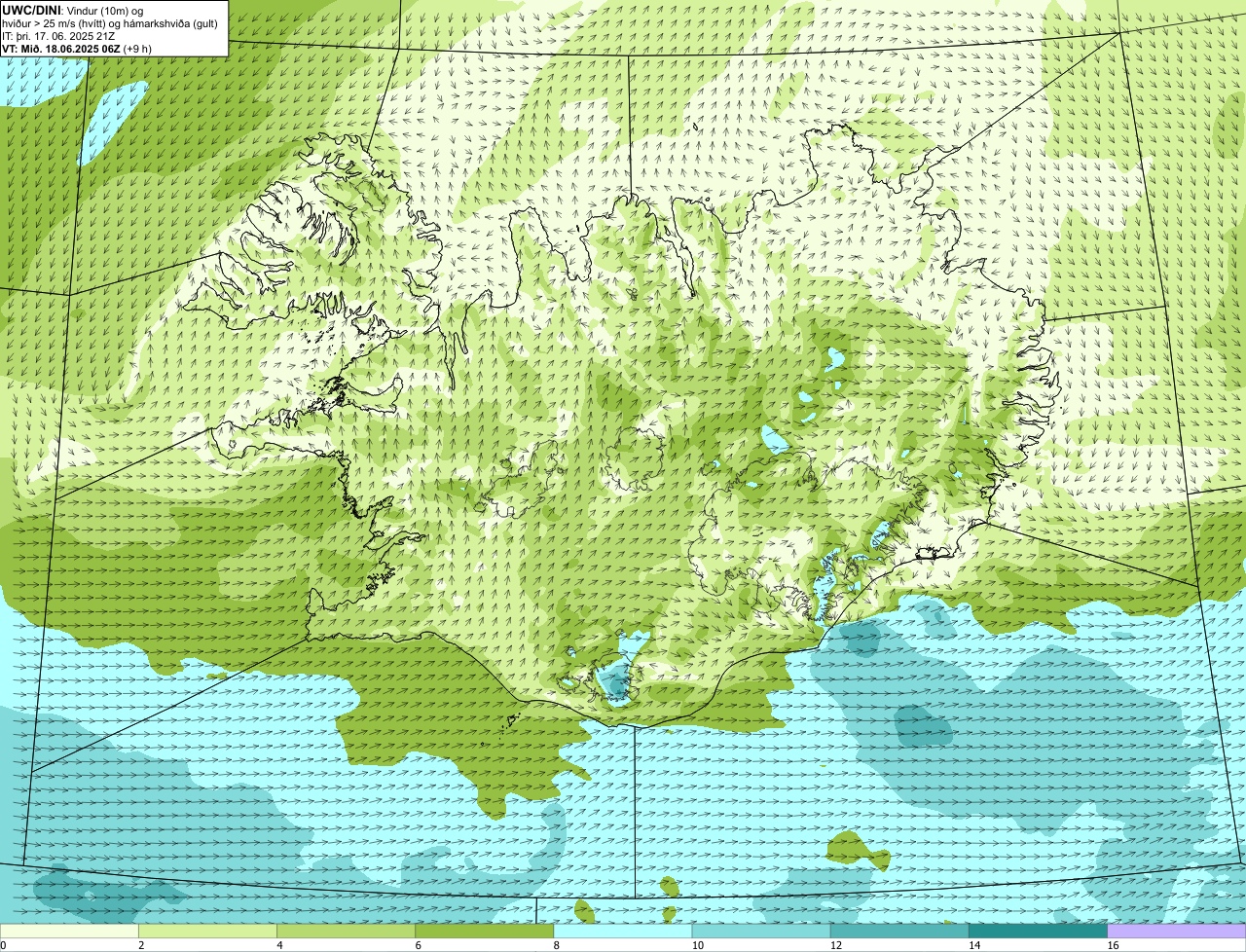The image size is (1246, 952).
Task: Click the '14' label on the color scale
Action: (974, 945)
